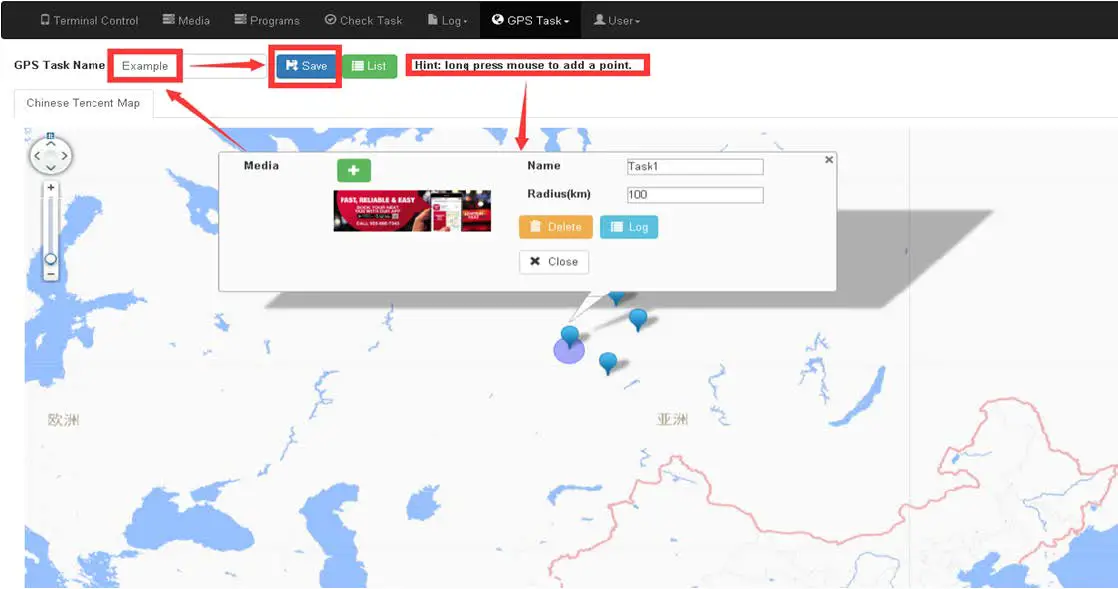Select the rightmost blue map pin

point(638,319)
